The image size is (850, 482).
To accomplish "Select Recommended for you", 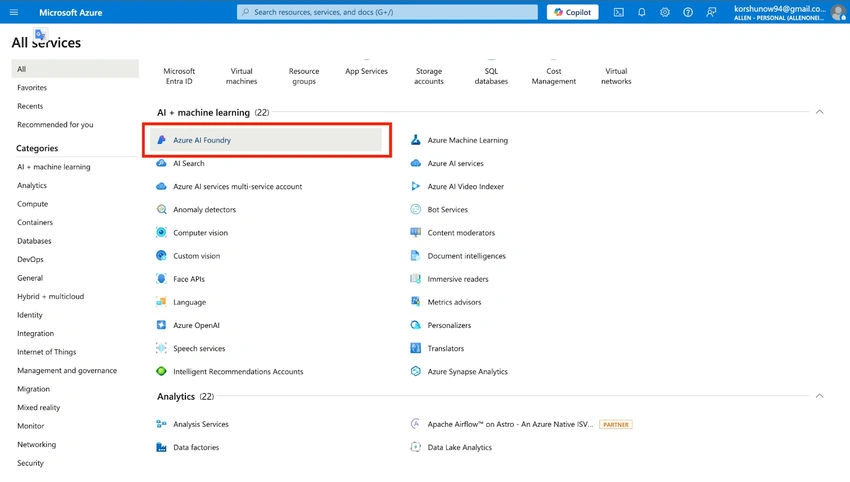I will coord(55,124).
